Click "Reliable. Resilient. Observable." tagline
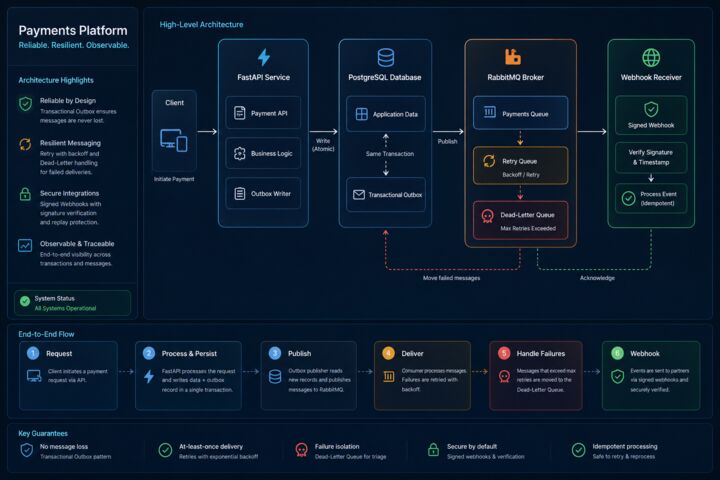Image resolution: width=720 pixels, height=480 pixels. 74,45
